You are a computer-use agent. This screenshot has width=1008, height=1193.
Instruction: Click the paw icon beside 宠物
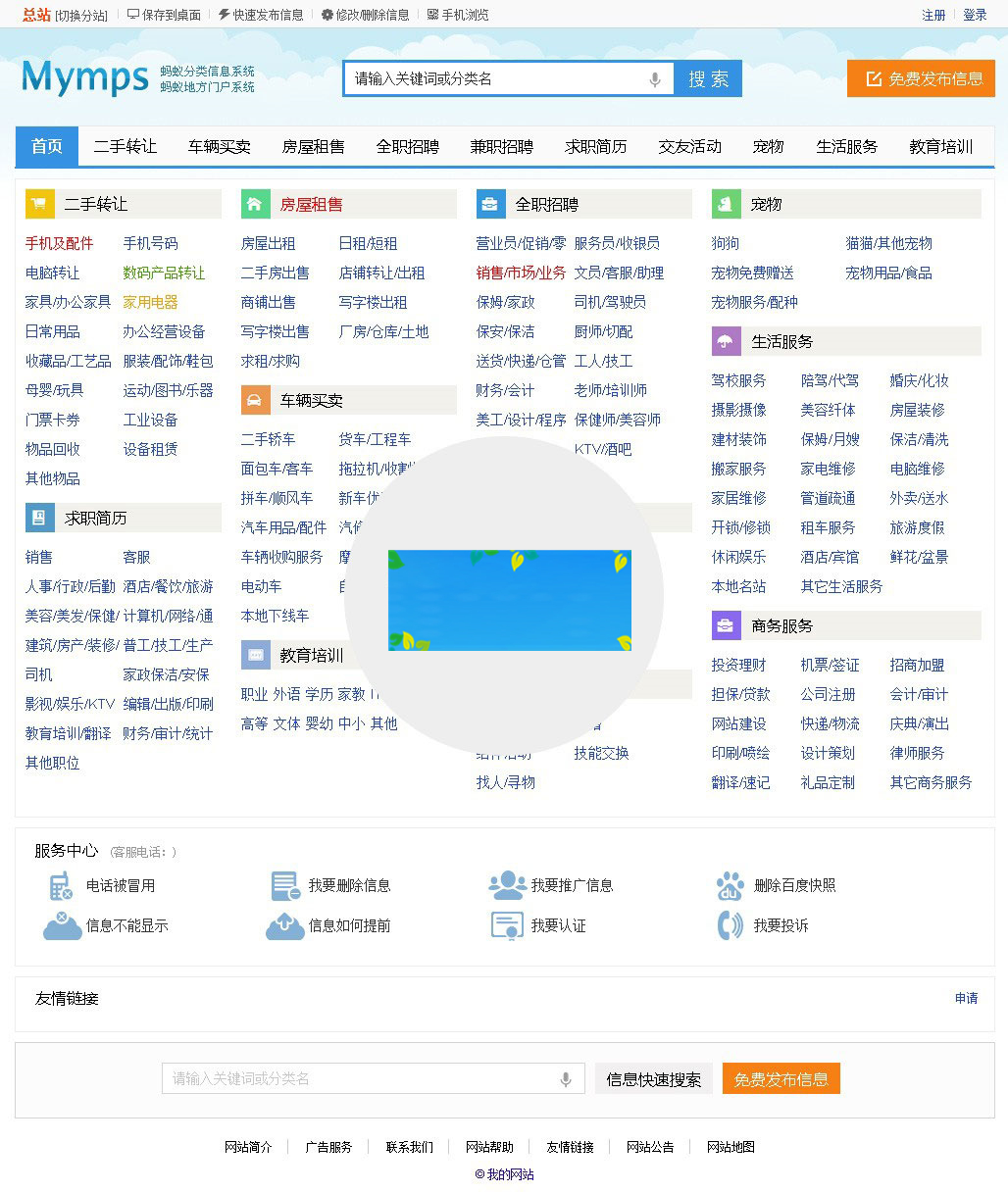pyautogui.click(x=725, y=203)
